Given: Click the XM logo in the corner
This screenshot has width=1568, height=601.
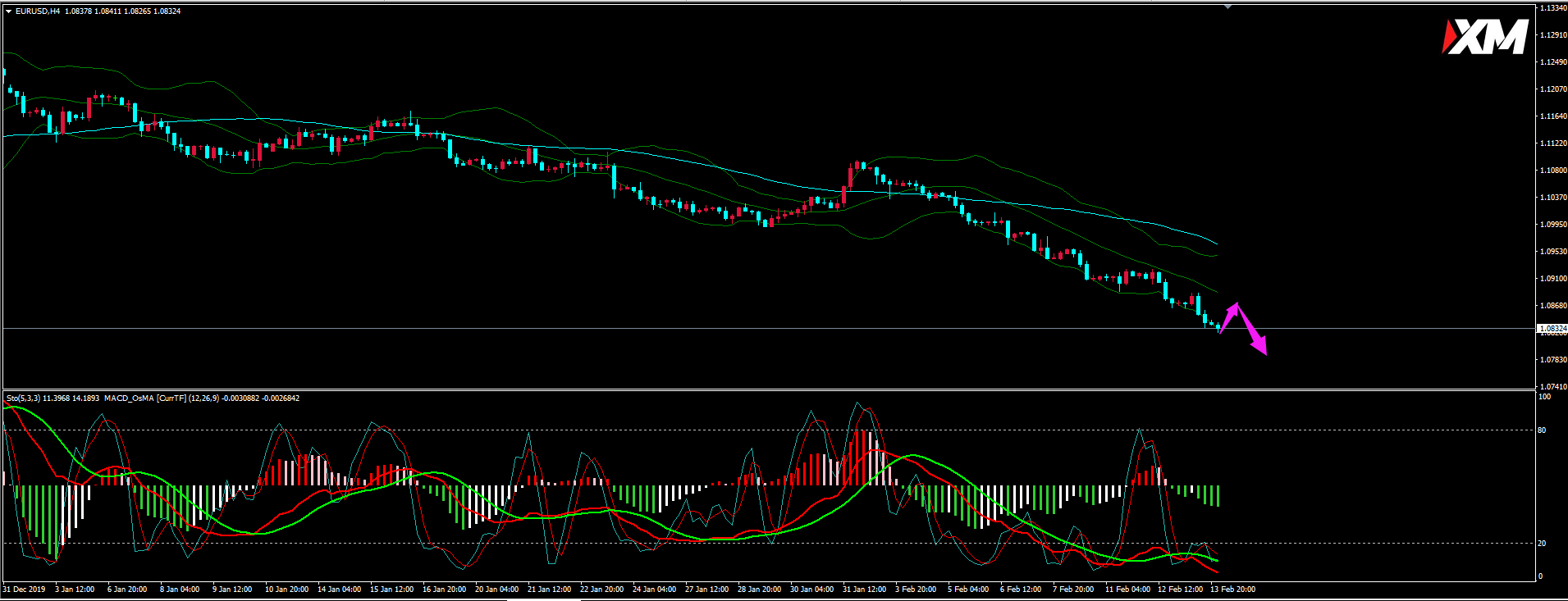Looking at the screenshot, I should (1484, 38).
